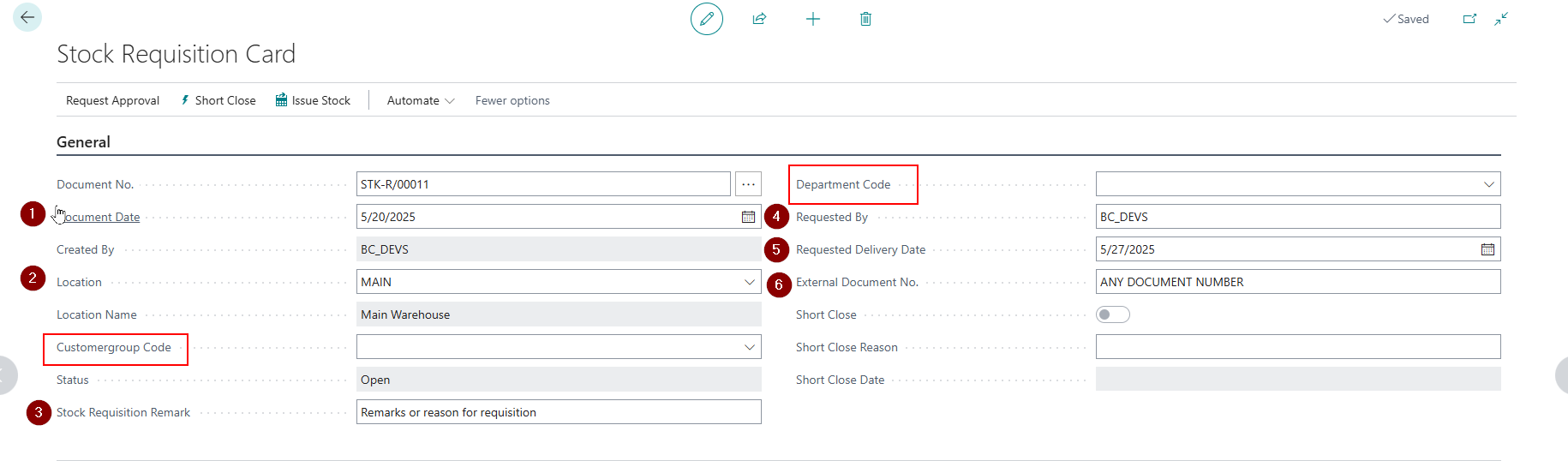
Task: Click the pencil edit icon
Action: tap(707, 19)
